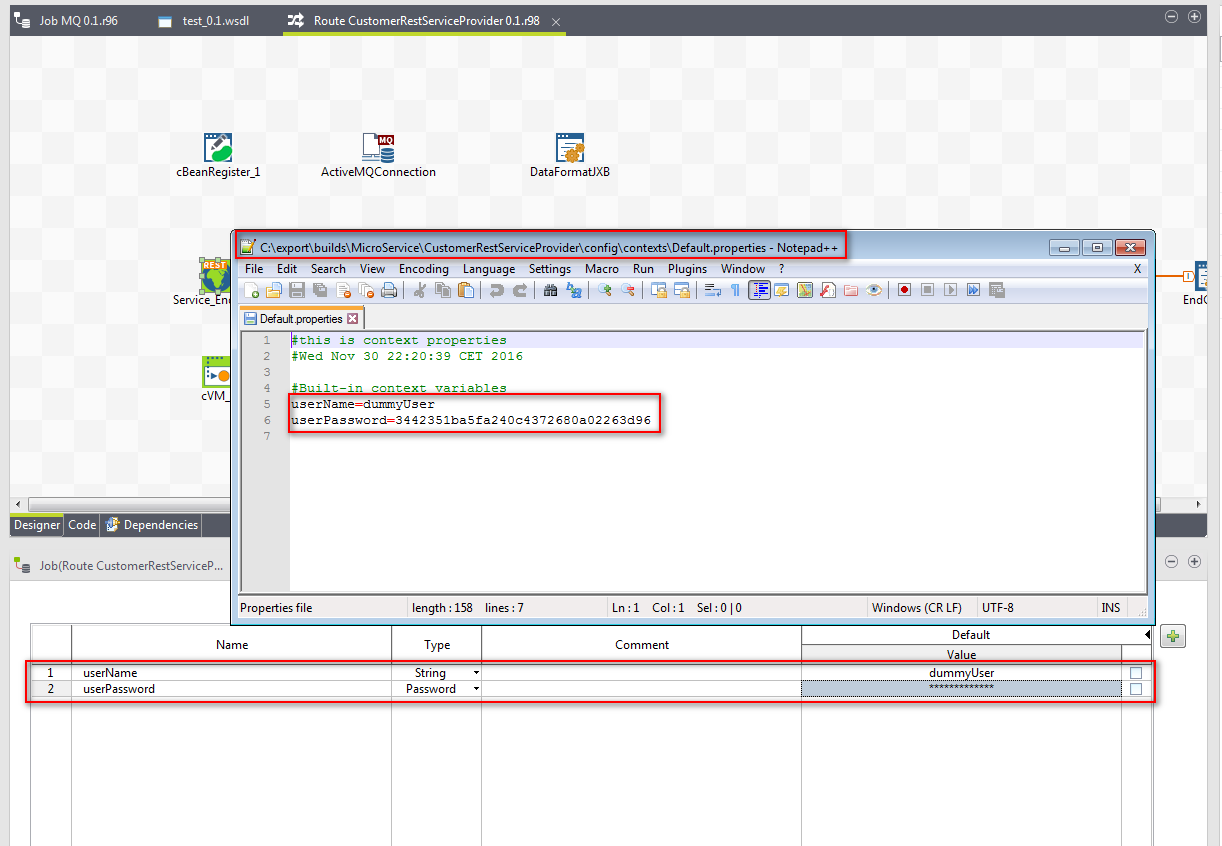The height and width of the screenshot is (846, 1222).
Task: Click the Print icon in Notepad++ toolbar
Action: [389, 290]
